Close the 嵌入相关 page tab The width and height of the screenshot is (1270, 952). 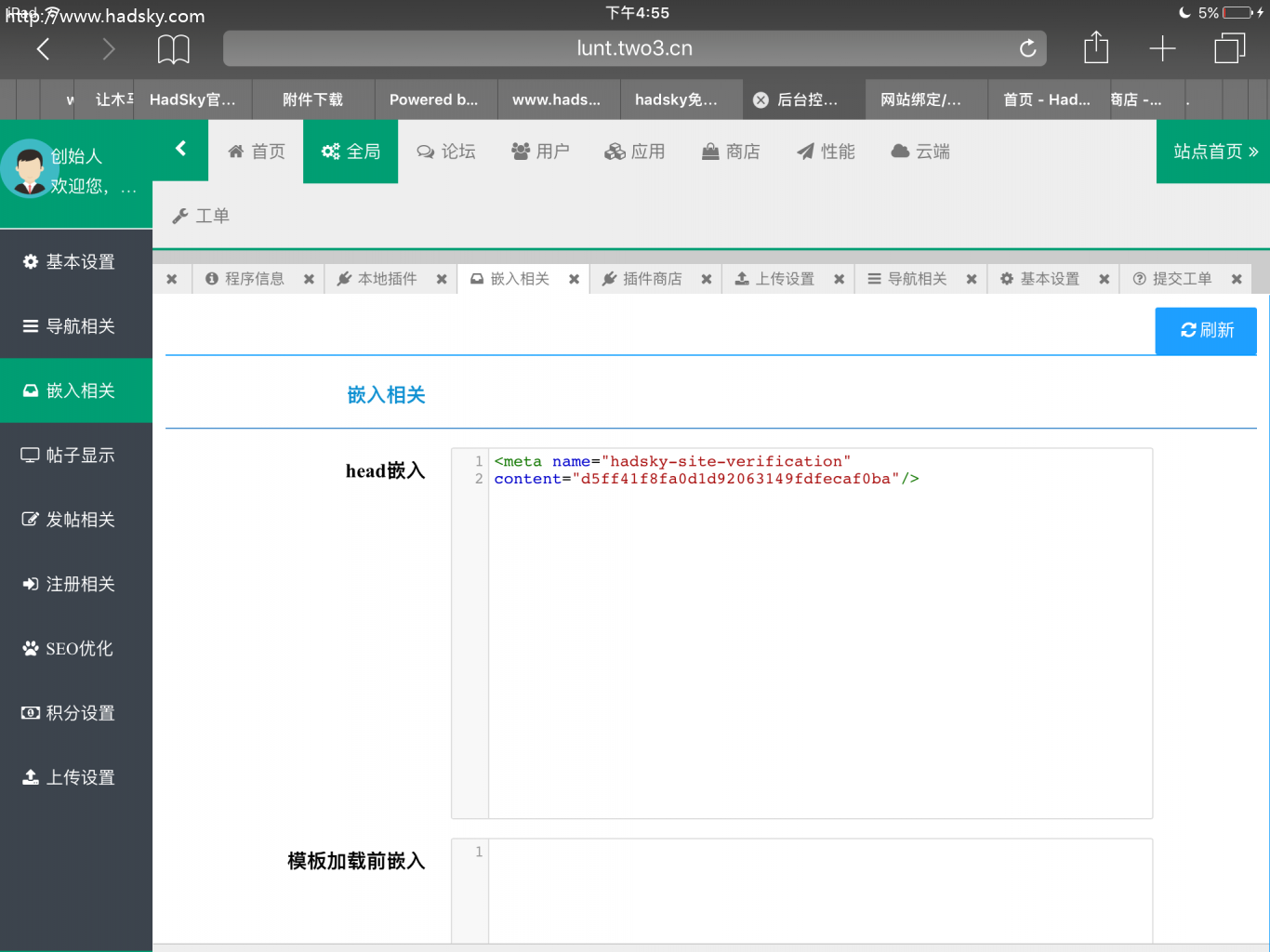click(574, 279)
